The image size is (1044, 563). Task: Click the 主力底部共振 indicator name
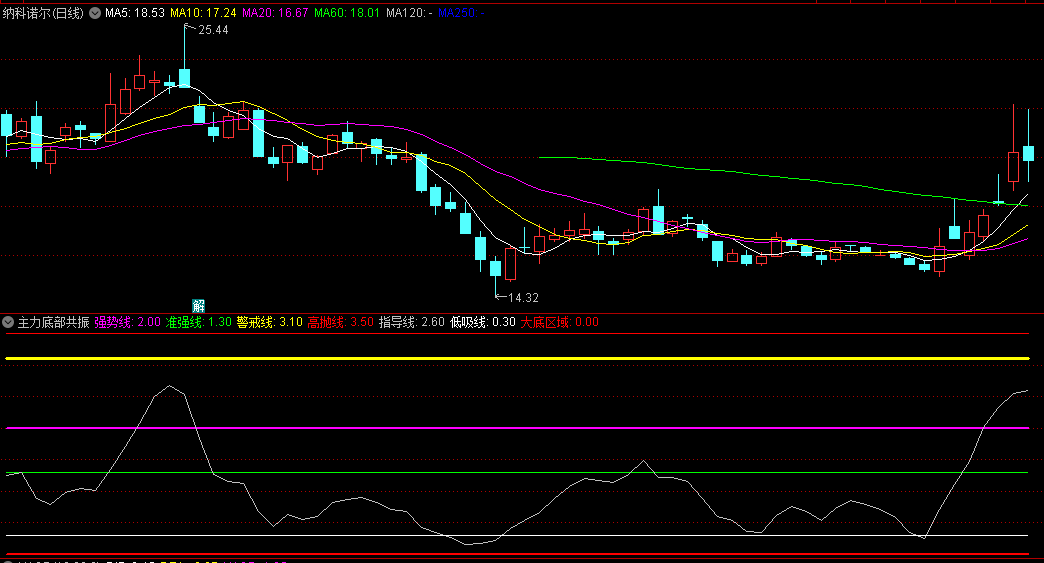pos(53,322)
